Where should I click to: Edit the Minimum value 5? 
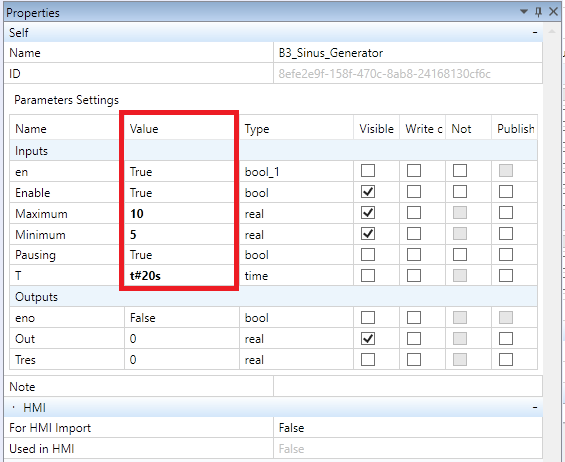[182, 234]
